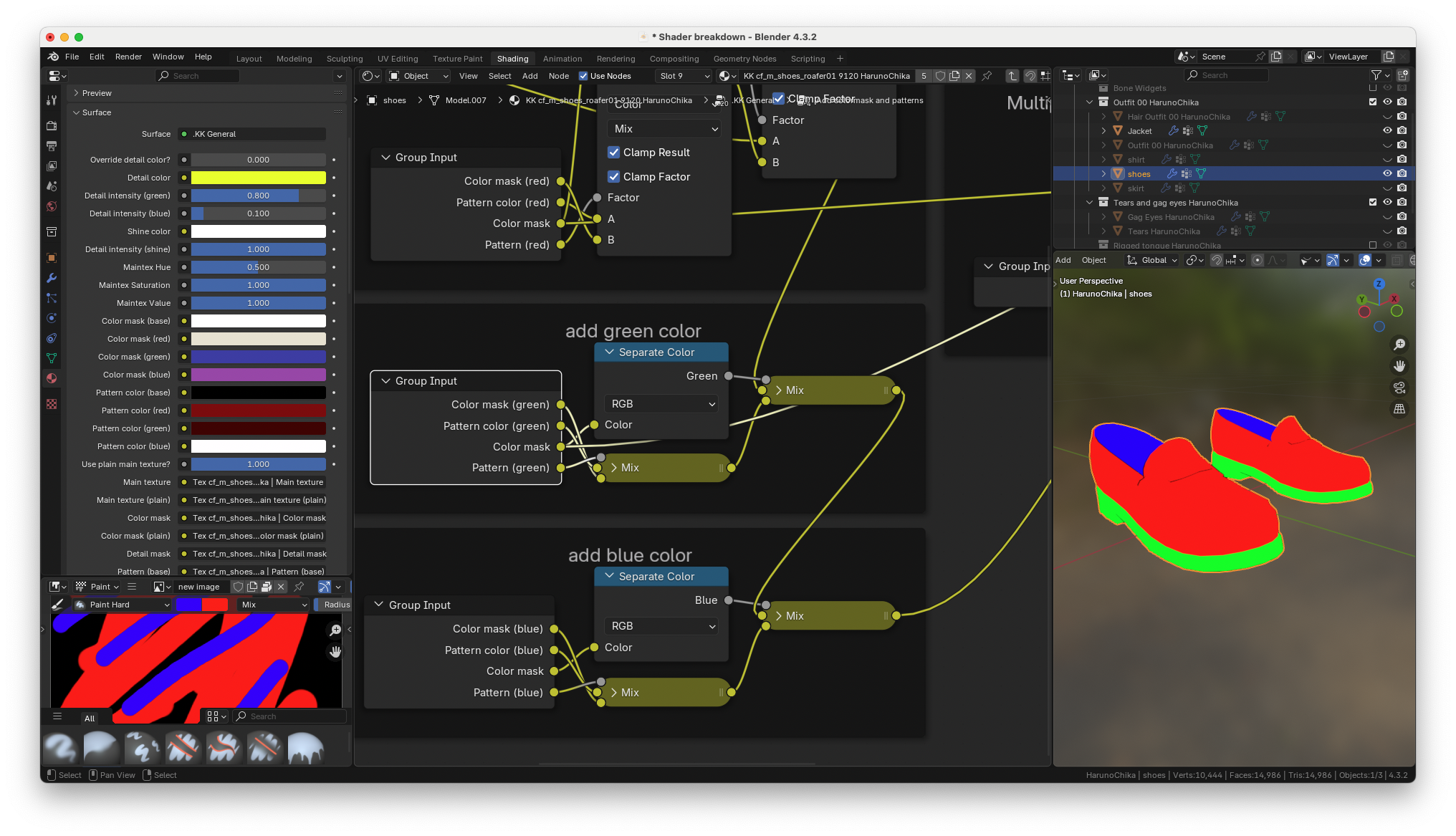Open the RGB mode dropdown in the add green color frame
The height and width of the screenshot is (836, 1456).
point(661,404)
